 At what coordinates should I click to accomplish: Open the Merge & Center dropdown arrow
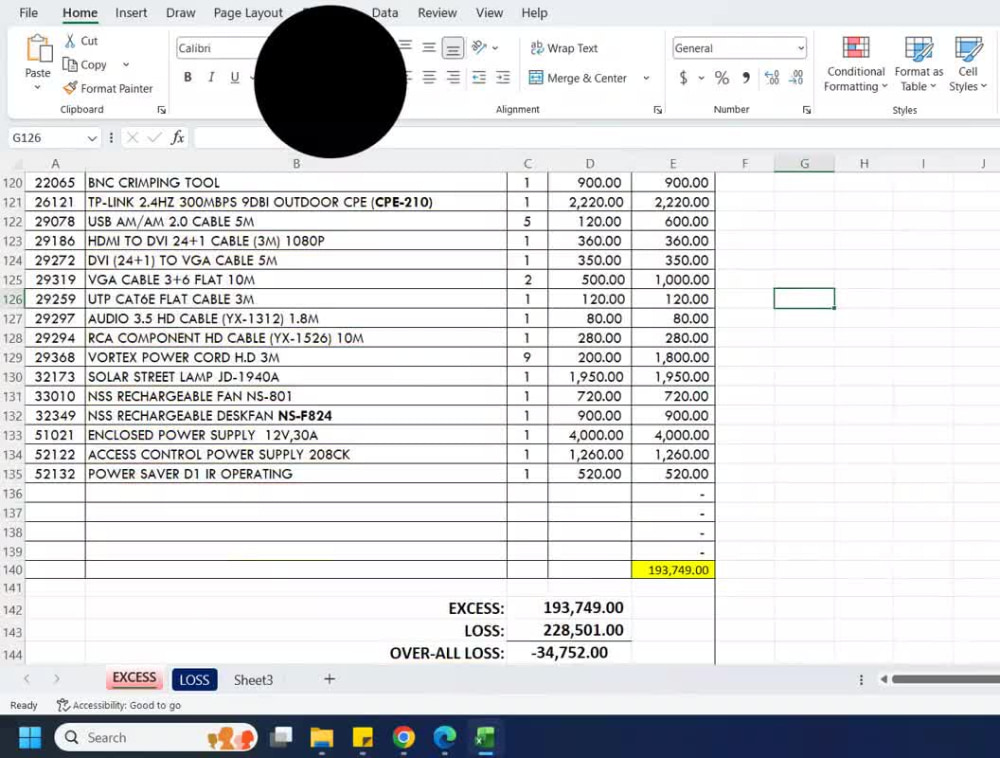646,78
